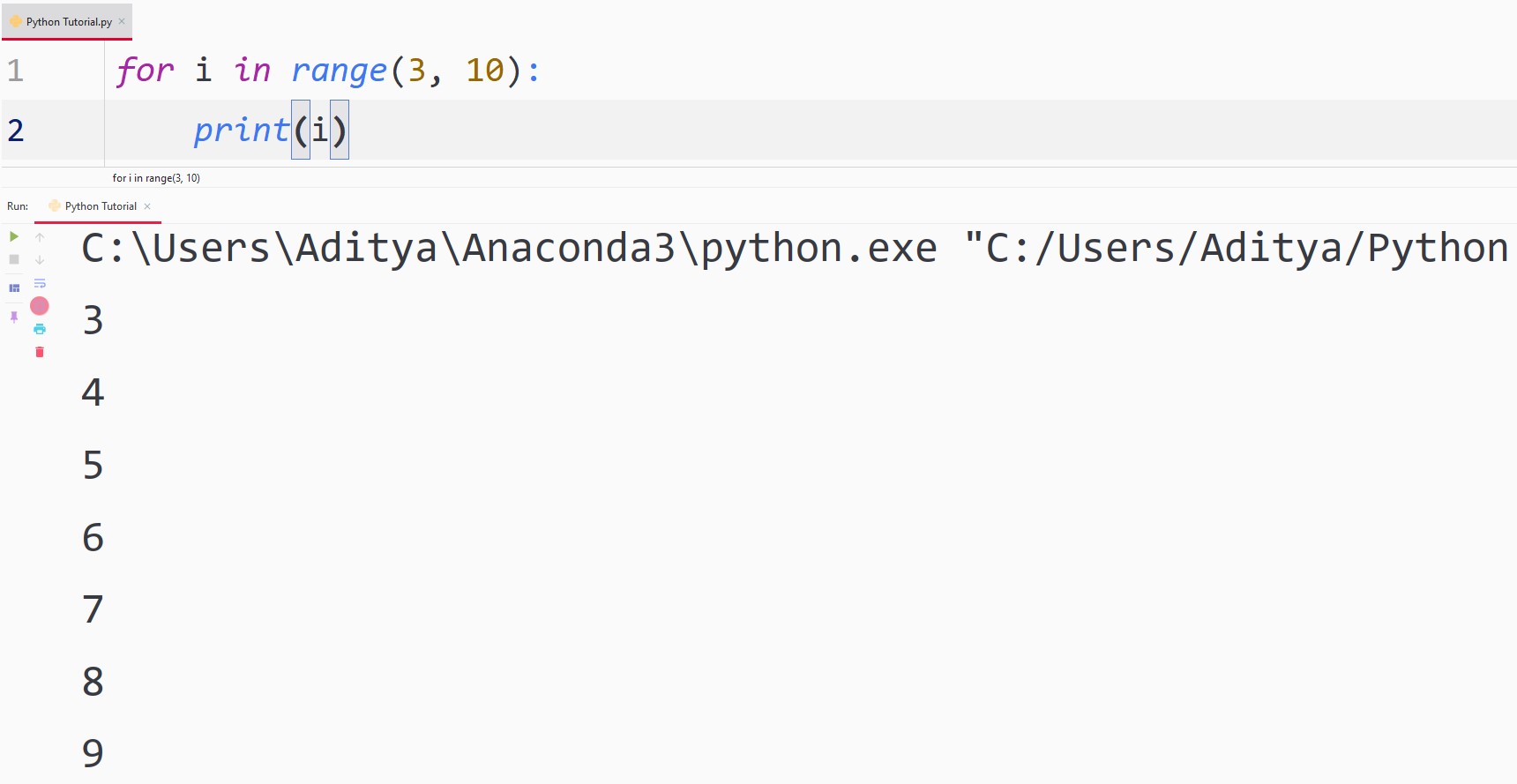The width and height of the screenshot is (1517, 784).
Task: Click the python.exe path in console output
Action: (509, 249)
